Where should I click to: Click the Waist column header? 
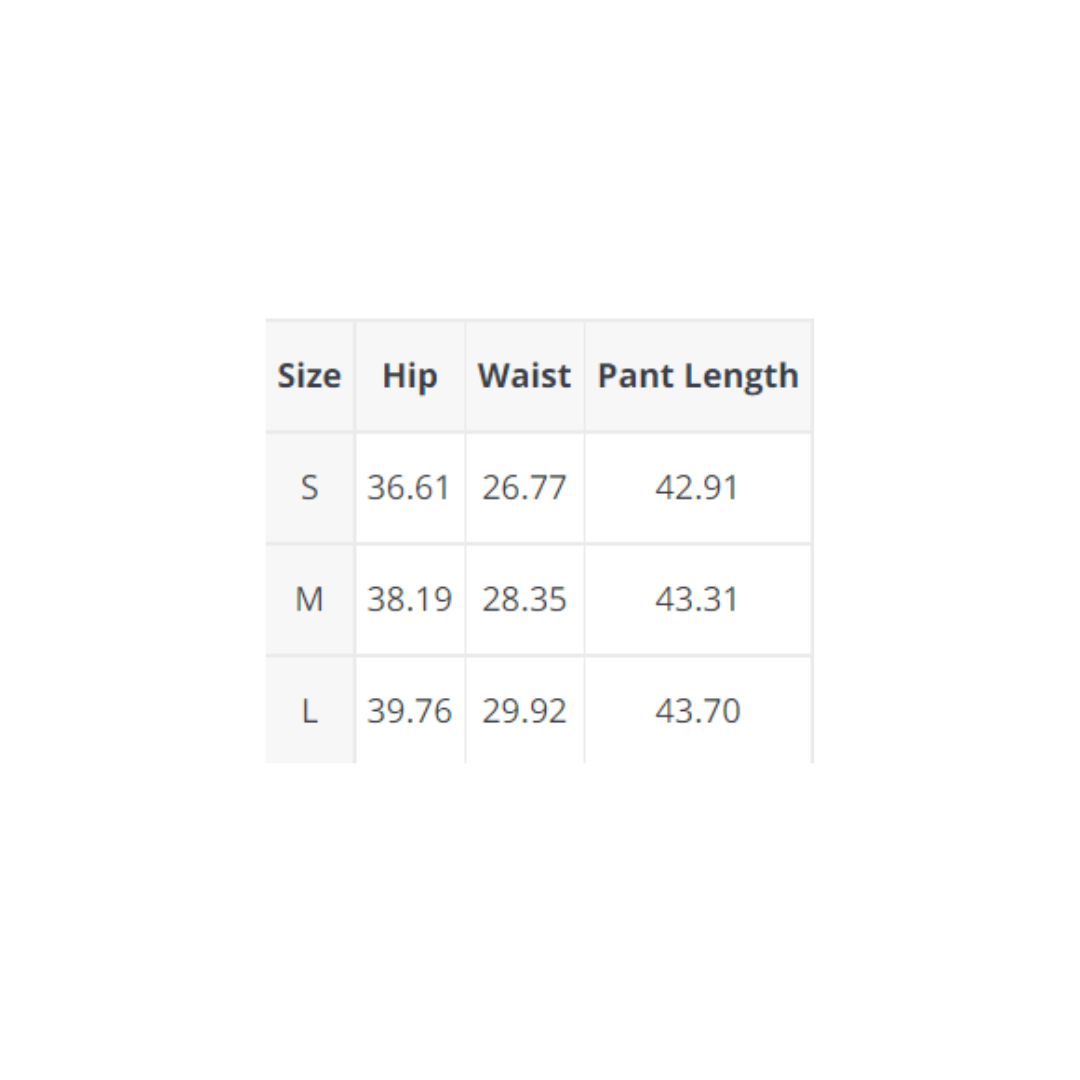524,376
